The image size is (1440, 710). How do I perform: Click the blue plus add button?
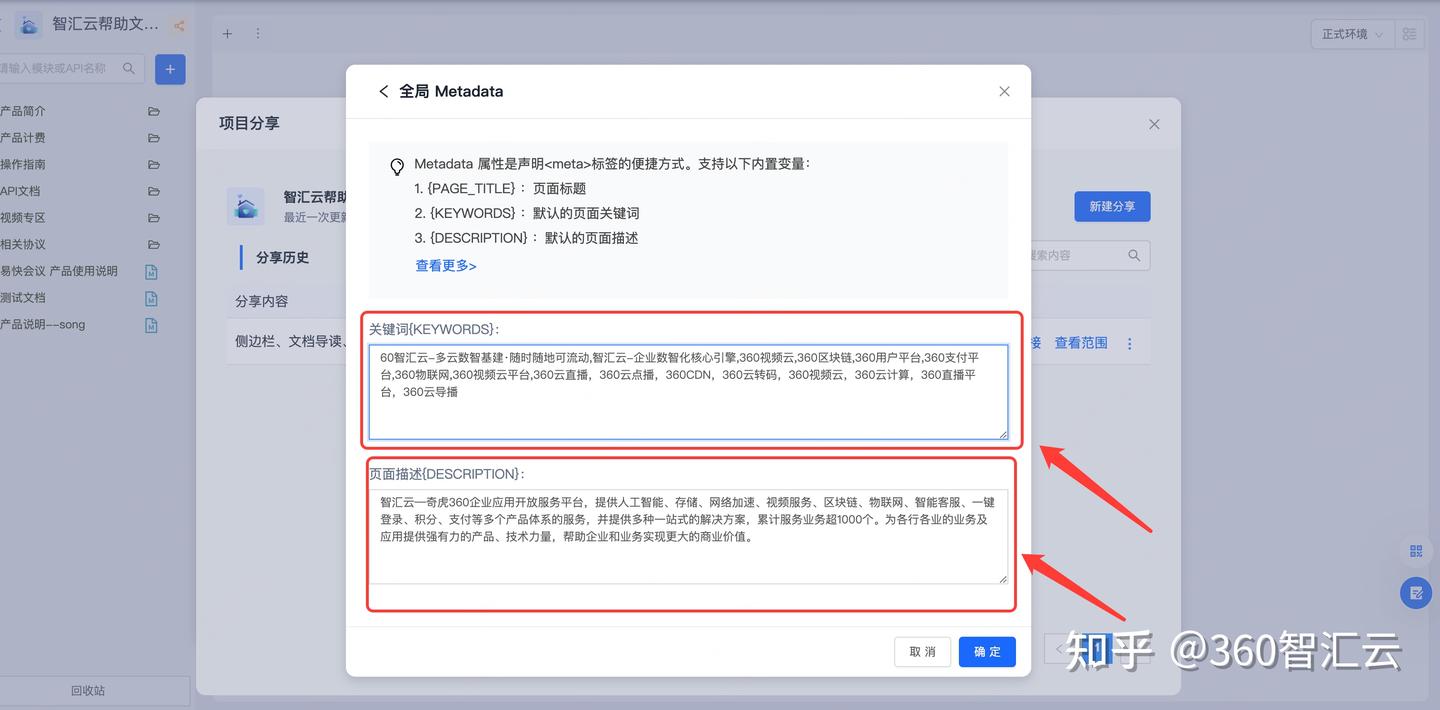coord(170,69)
